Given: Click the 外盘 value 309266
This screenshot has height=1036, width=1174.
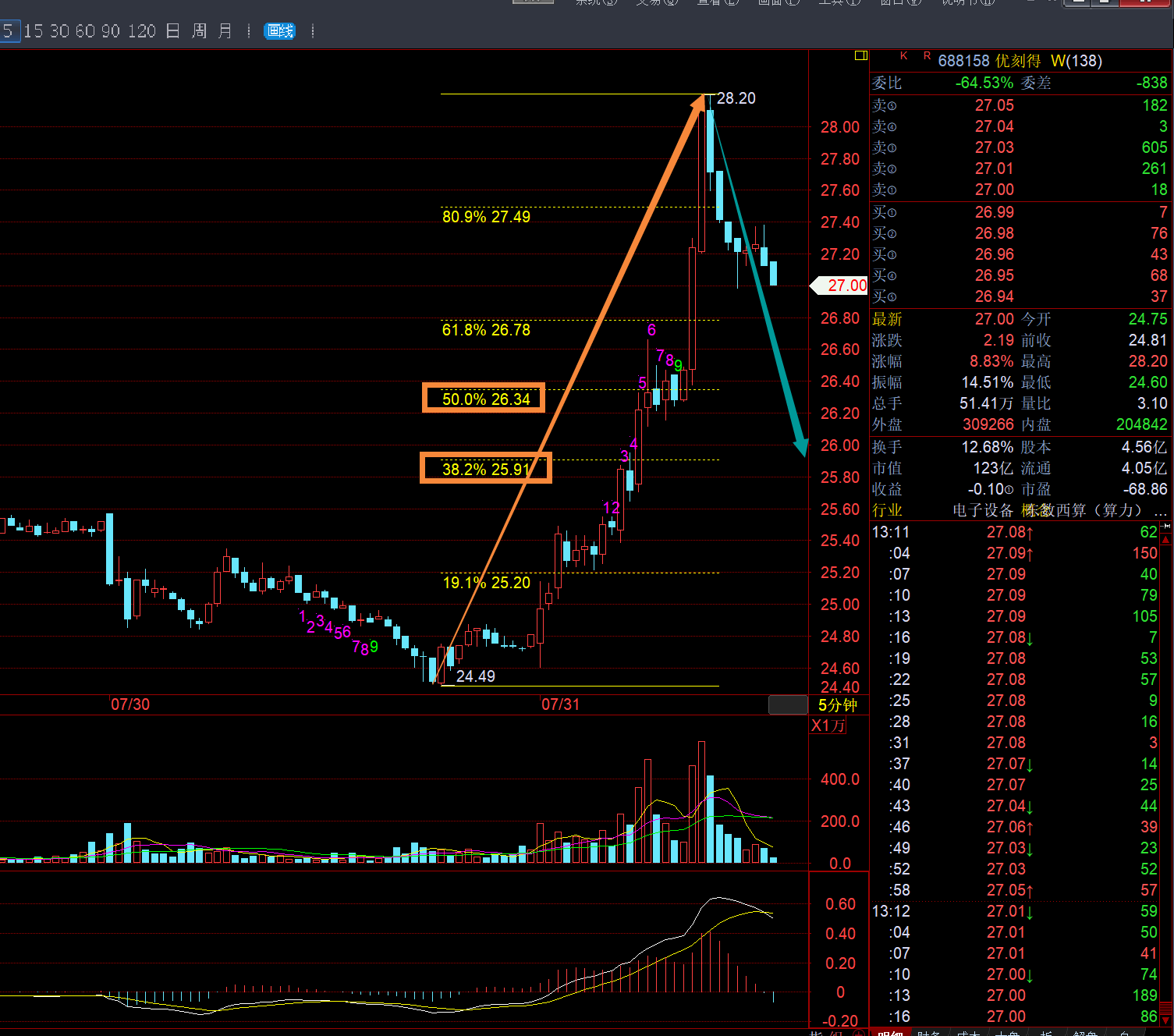Looking at the screenshot, I should tap(988, 424).
